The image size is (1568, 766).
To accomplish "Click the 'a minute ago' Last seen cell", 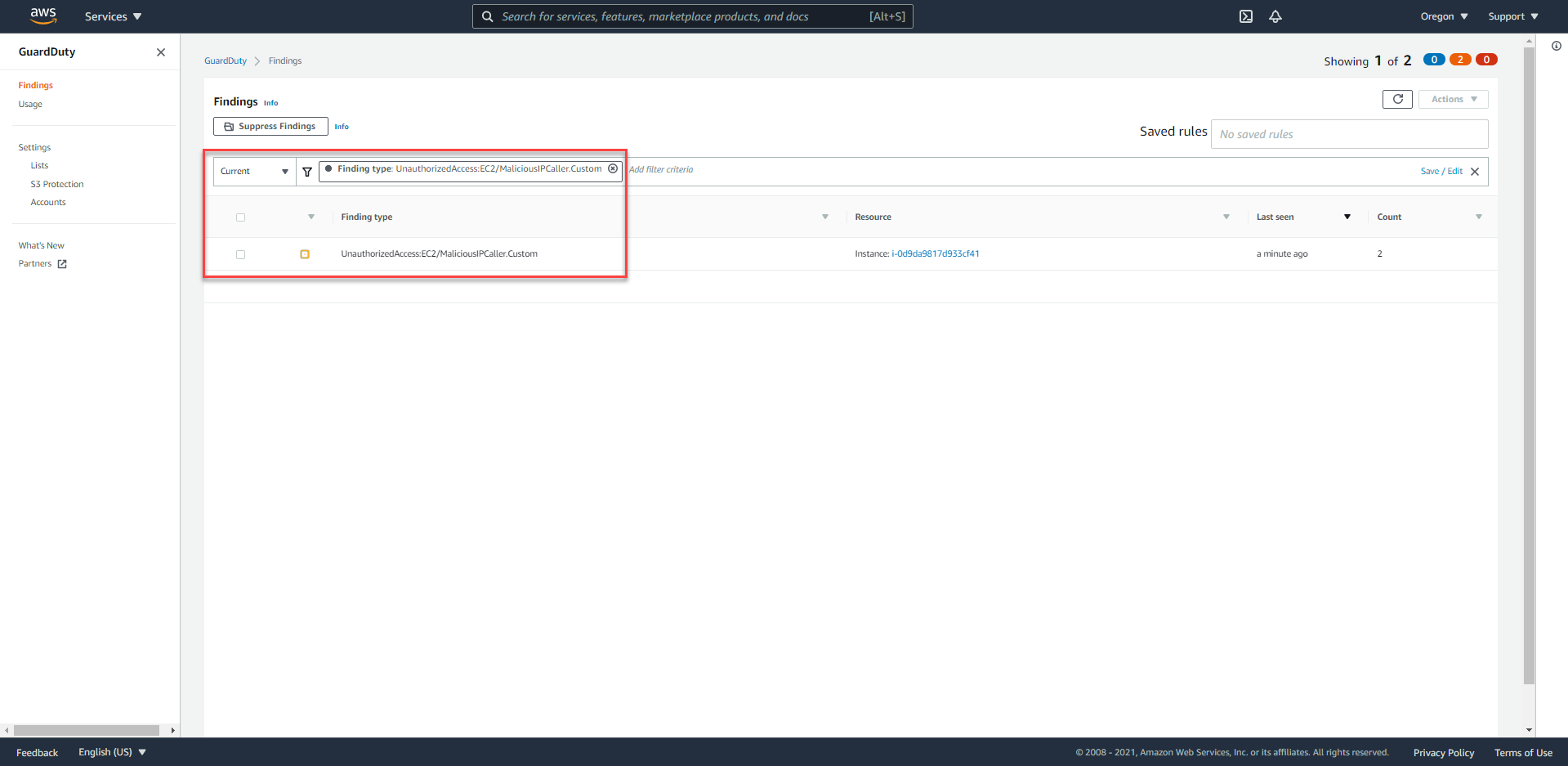I will coord(1282,253).
